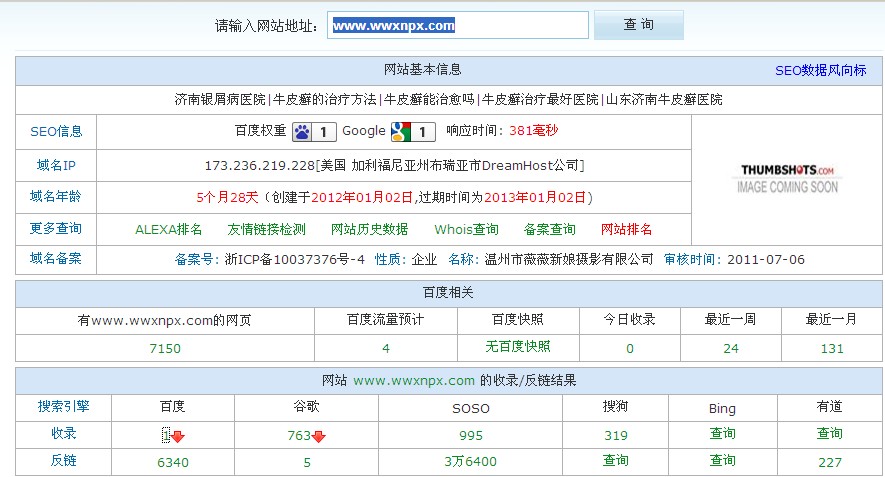Click the Google PageRank icon badge

coord(413,132)
